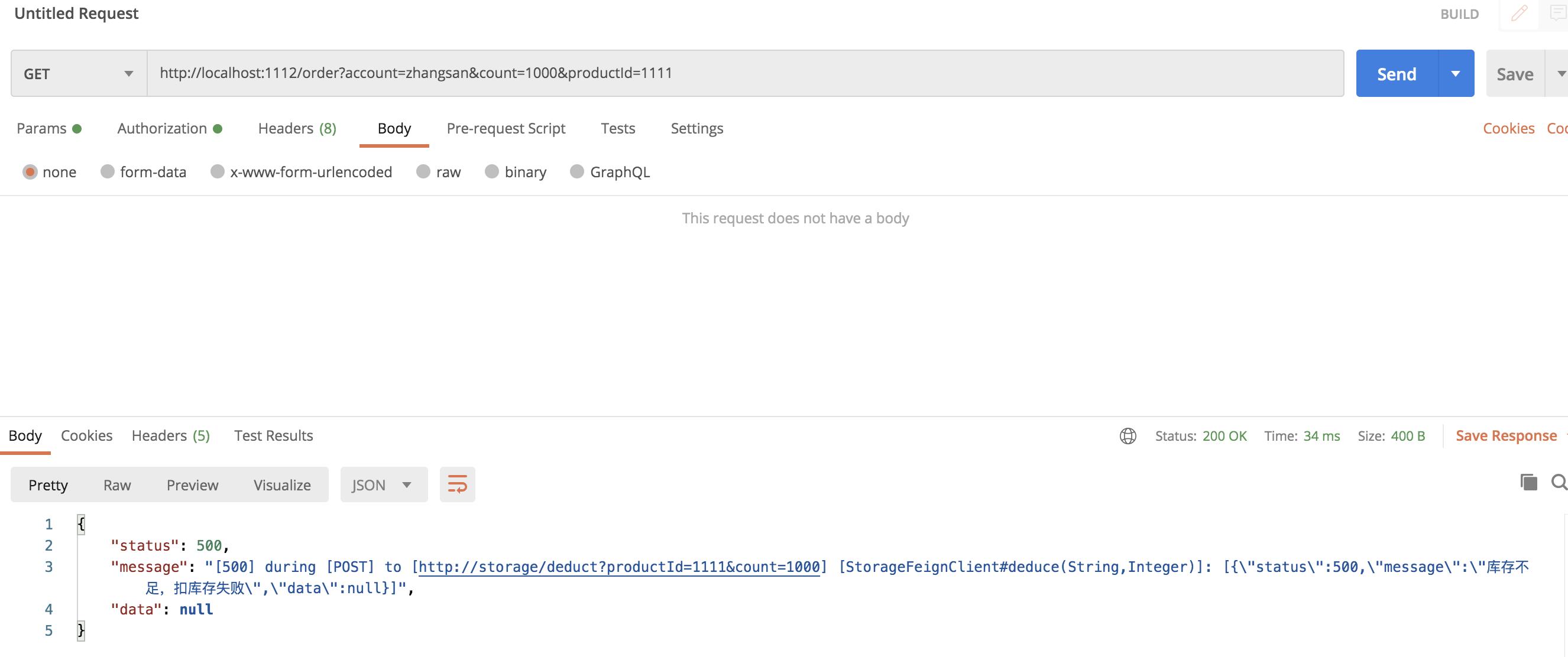1568x657 pixels.
Task: Copy response using the copy icon
Action: (1528, 482)
